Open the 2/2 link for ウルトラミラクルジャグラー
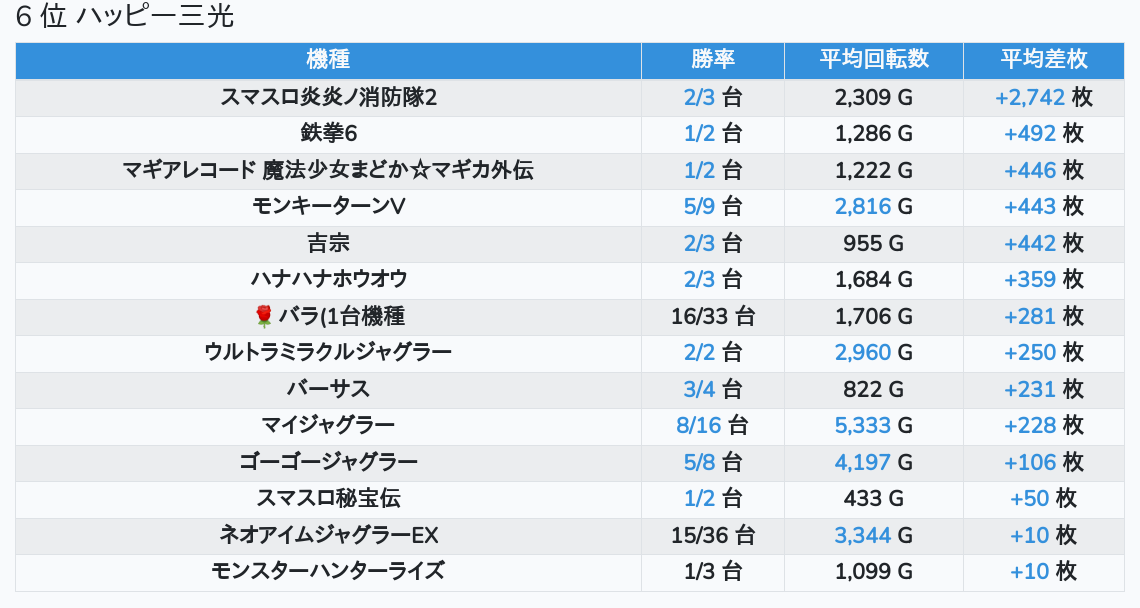This screenshot has height=608, width=1140. pos(700,353)
